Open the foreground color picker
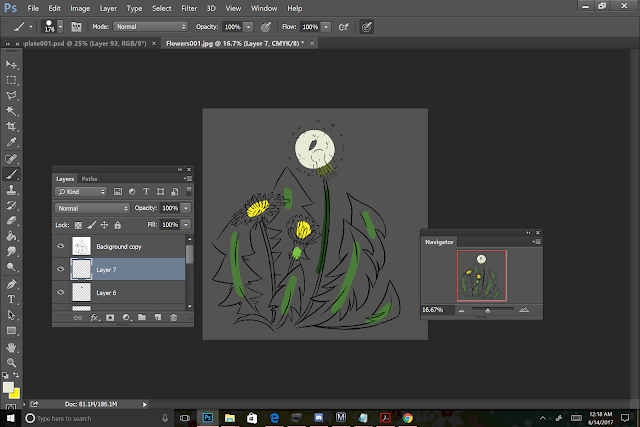Screen dimensions: 640x427 tap(7, 387)
